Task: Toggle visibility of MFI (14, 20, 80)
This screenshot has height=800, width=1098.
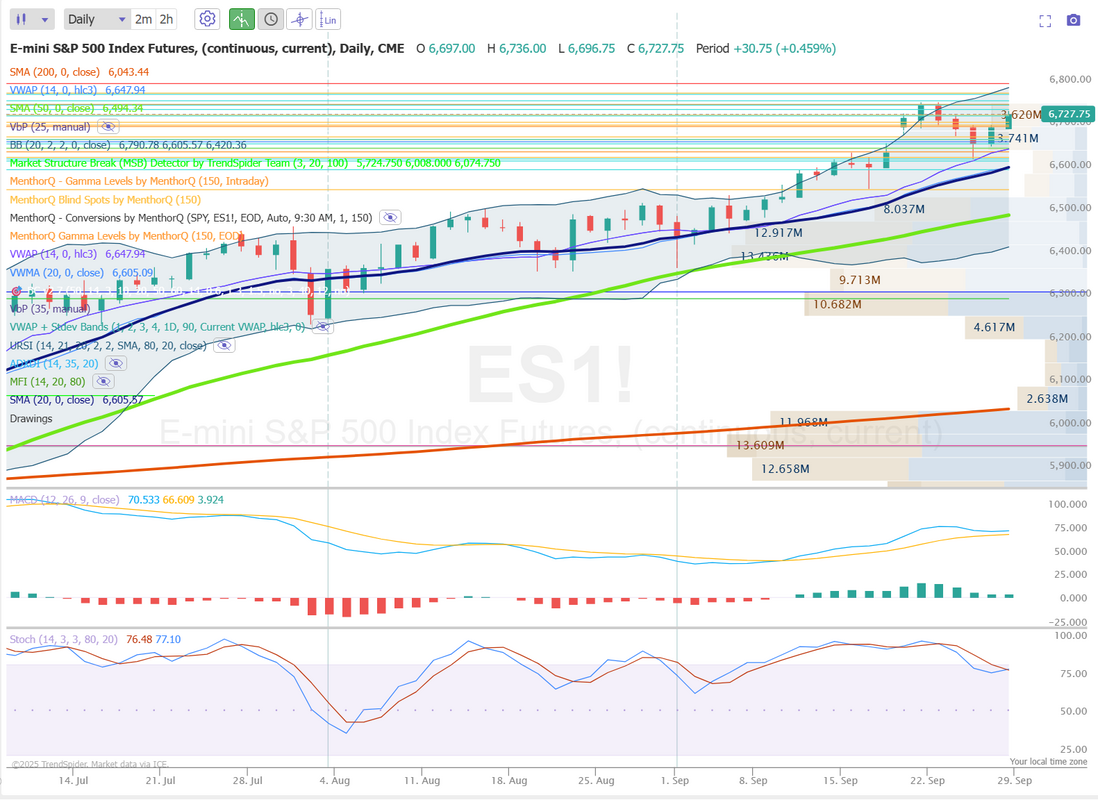Action: (103, 382)
